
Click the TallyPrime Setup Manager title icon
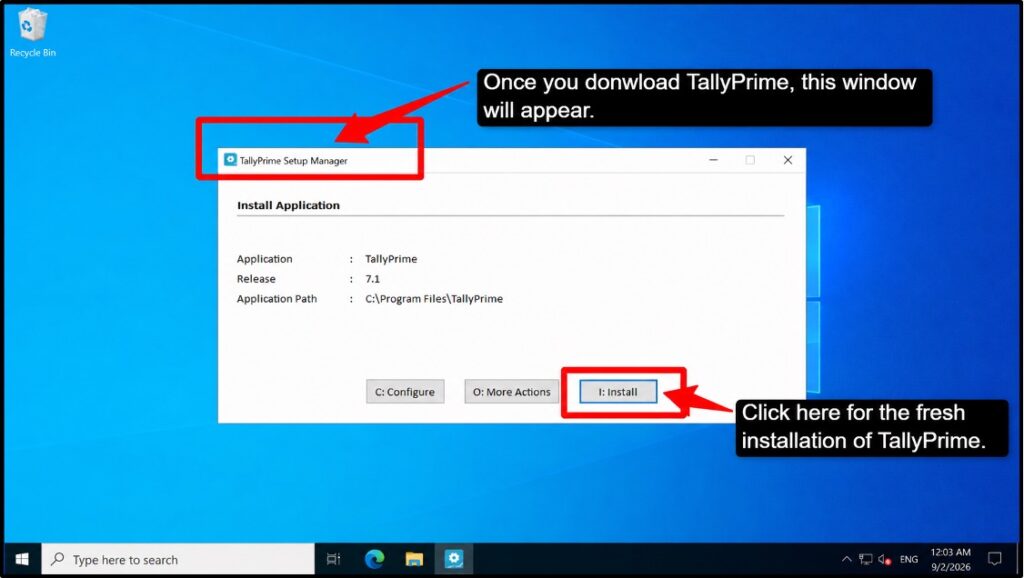tap(230, 160)
